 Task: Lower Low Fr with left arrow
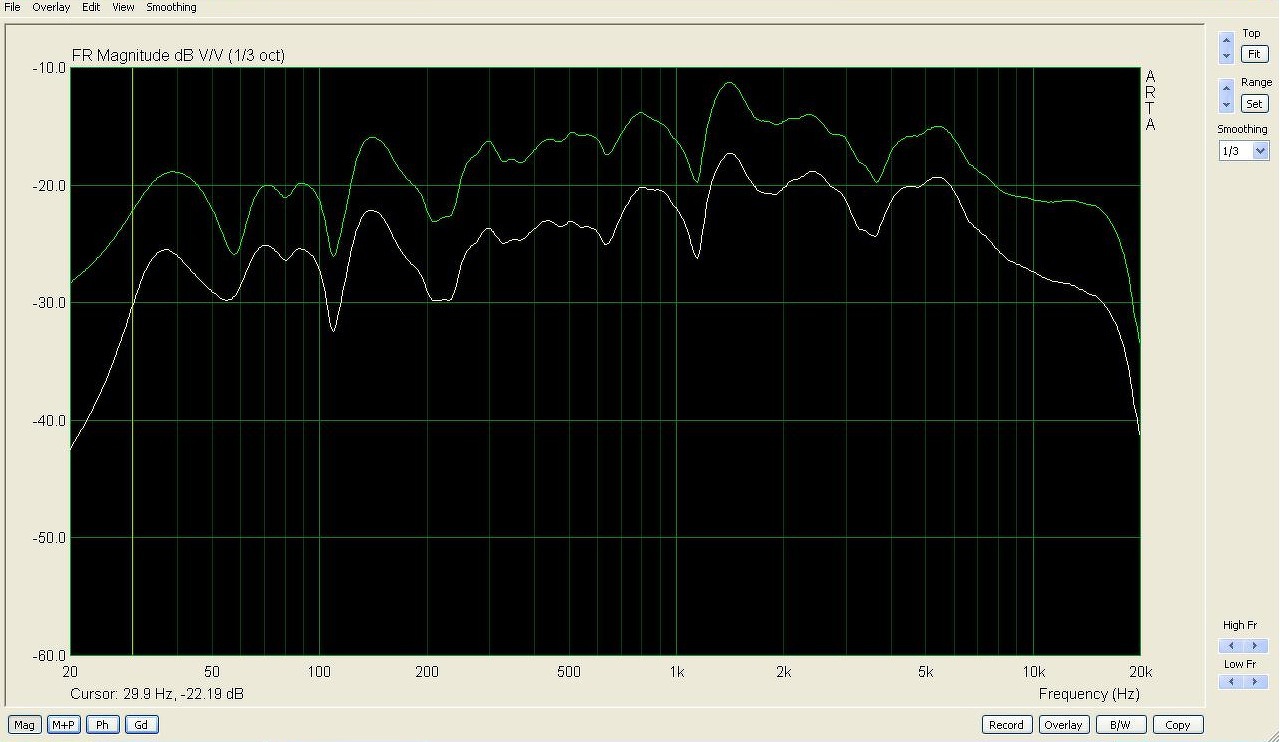1232,682
